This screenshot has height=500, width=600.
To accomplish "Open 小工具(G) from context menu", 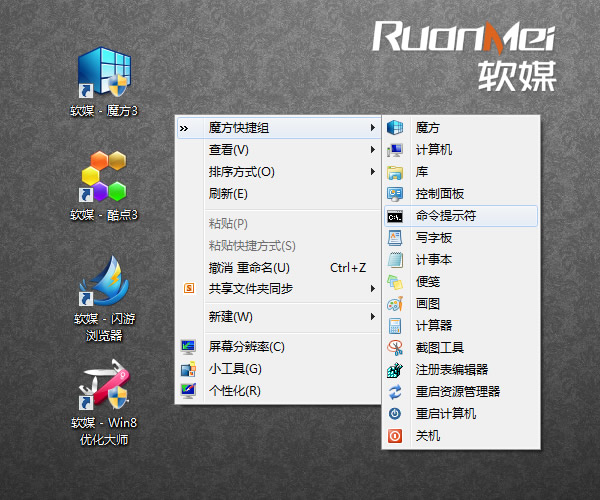I will click(279, 369).
